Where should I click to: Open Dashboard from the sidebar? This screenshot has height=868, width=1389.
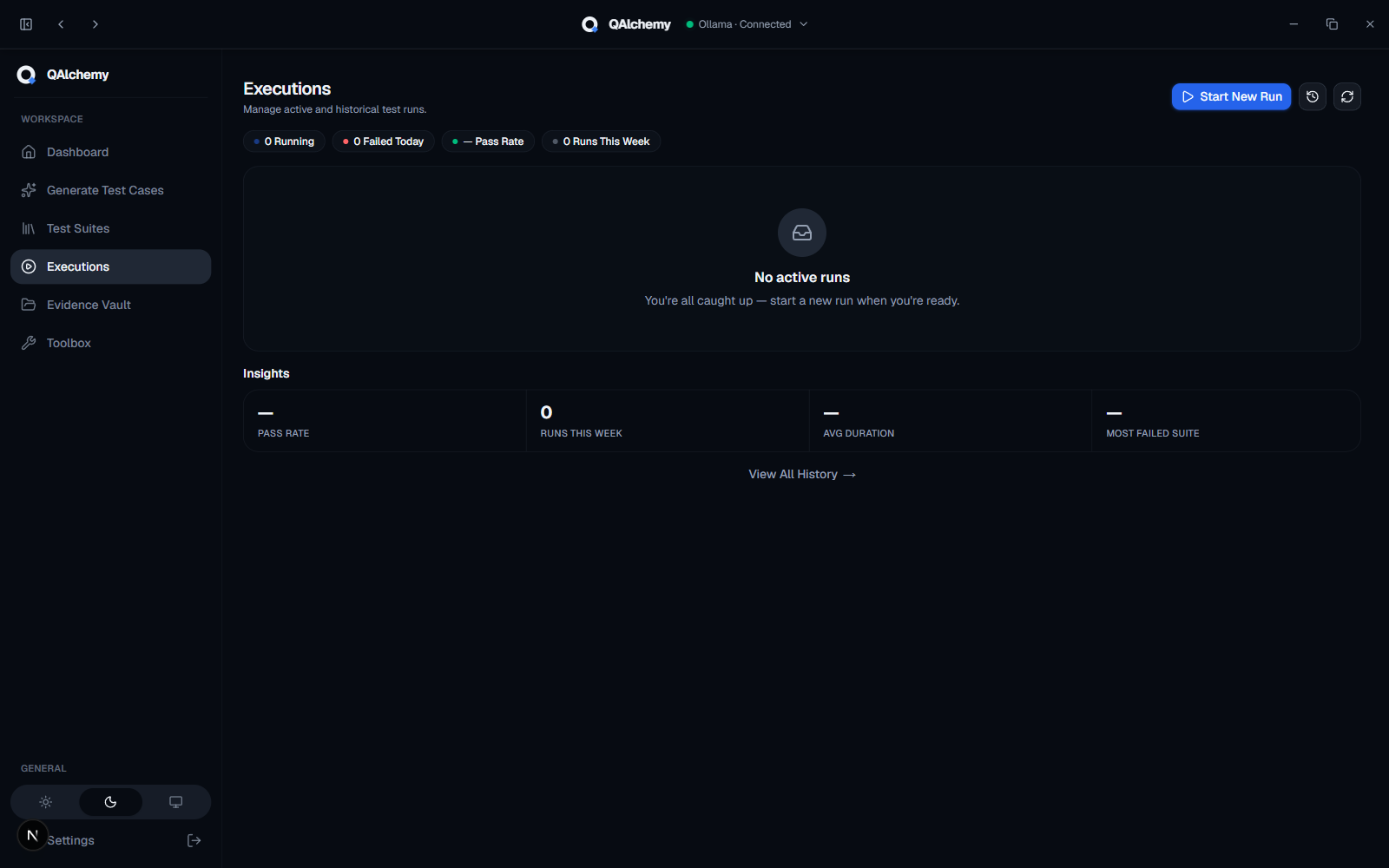pyautogui.click(x=110, y=152)
